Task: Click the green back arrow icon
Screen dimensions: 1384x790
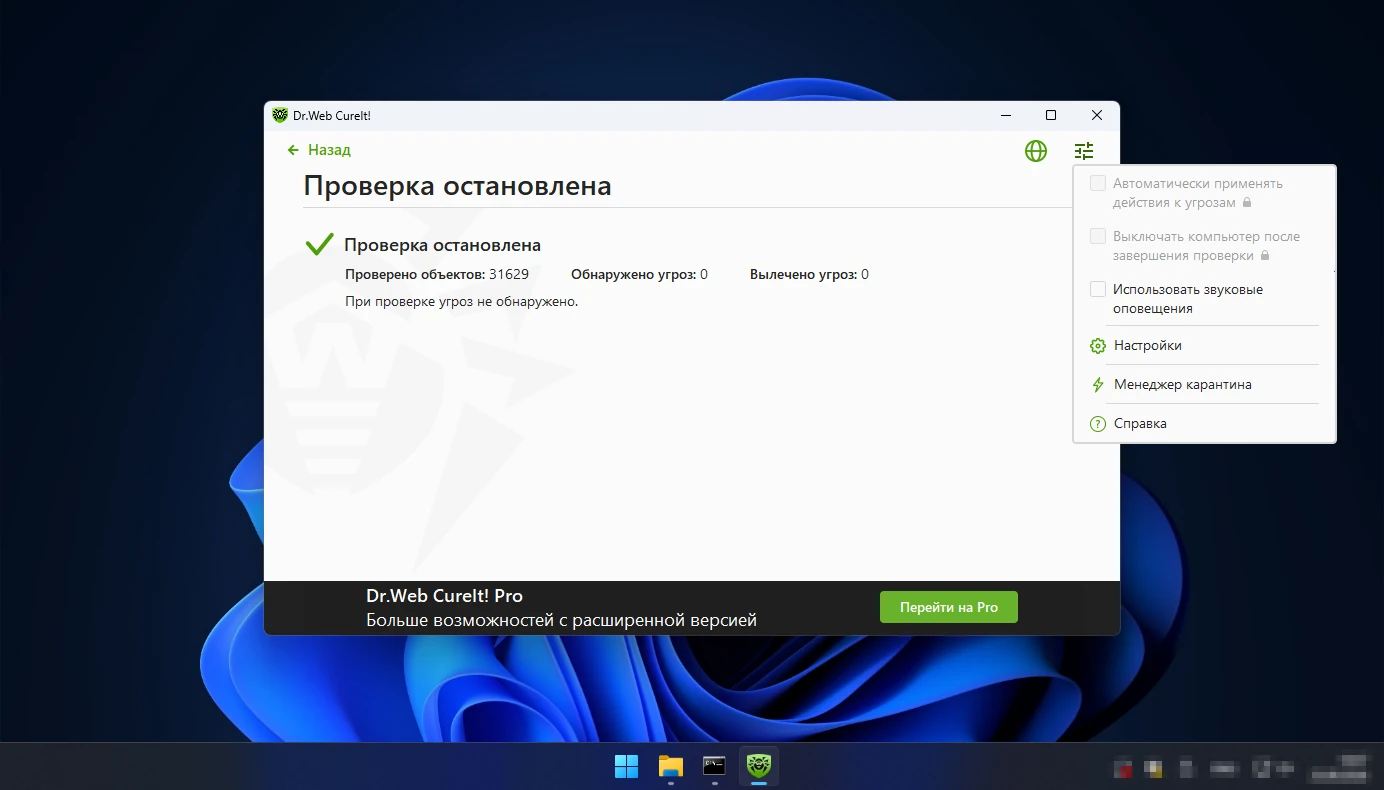Action: 293,150
